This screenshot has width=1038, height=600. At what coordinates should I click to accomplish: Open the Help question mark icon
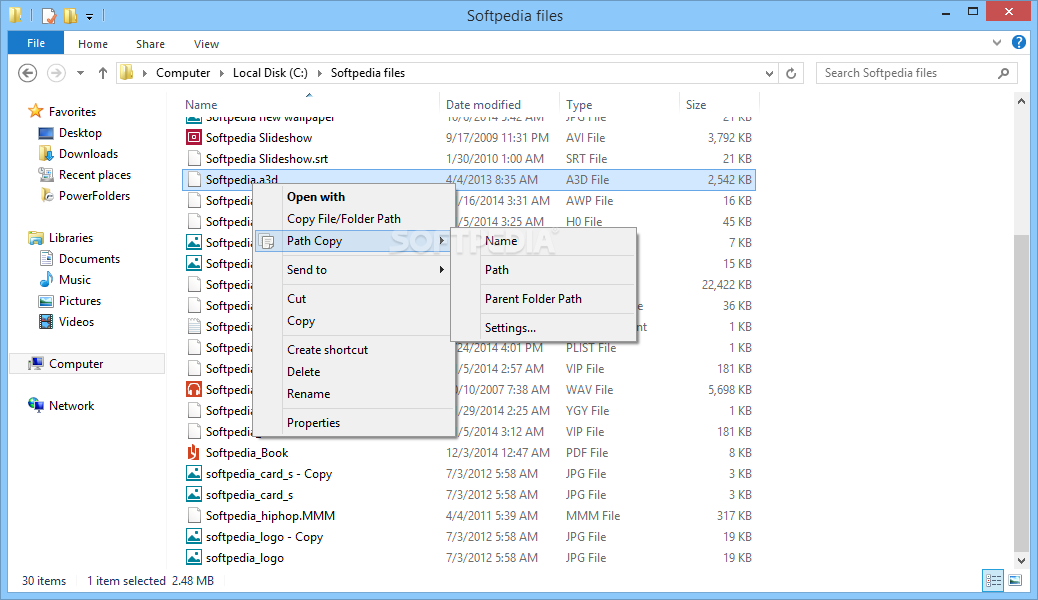1019,42
